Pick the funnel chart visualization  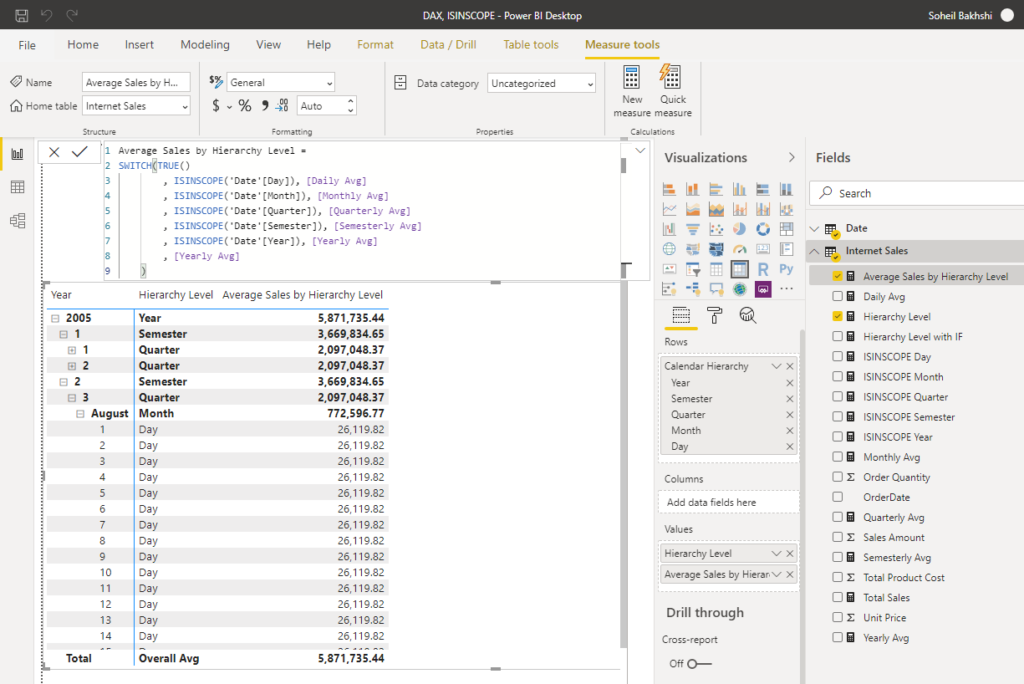[x=693, y=229]
